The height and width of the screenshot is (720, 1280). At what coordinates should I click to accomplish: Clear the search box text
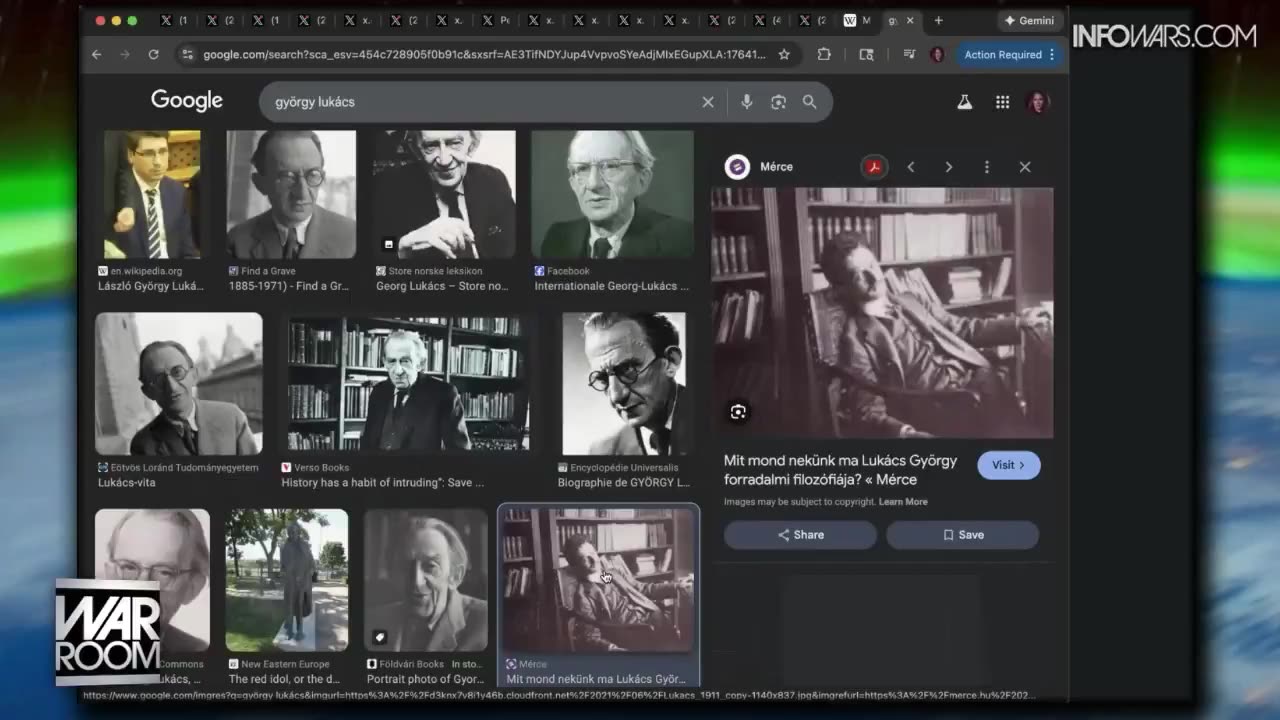point(708,102)
